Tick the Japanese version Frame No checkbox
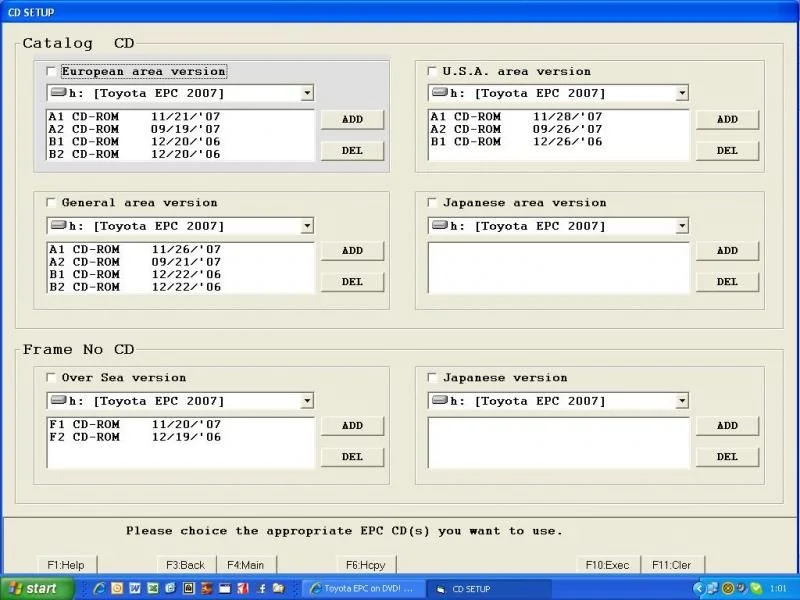Viewport: 800px width, 600px height. (432, 378)
